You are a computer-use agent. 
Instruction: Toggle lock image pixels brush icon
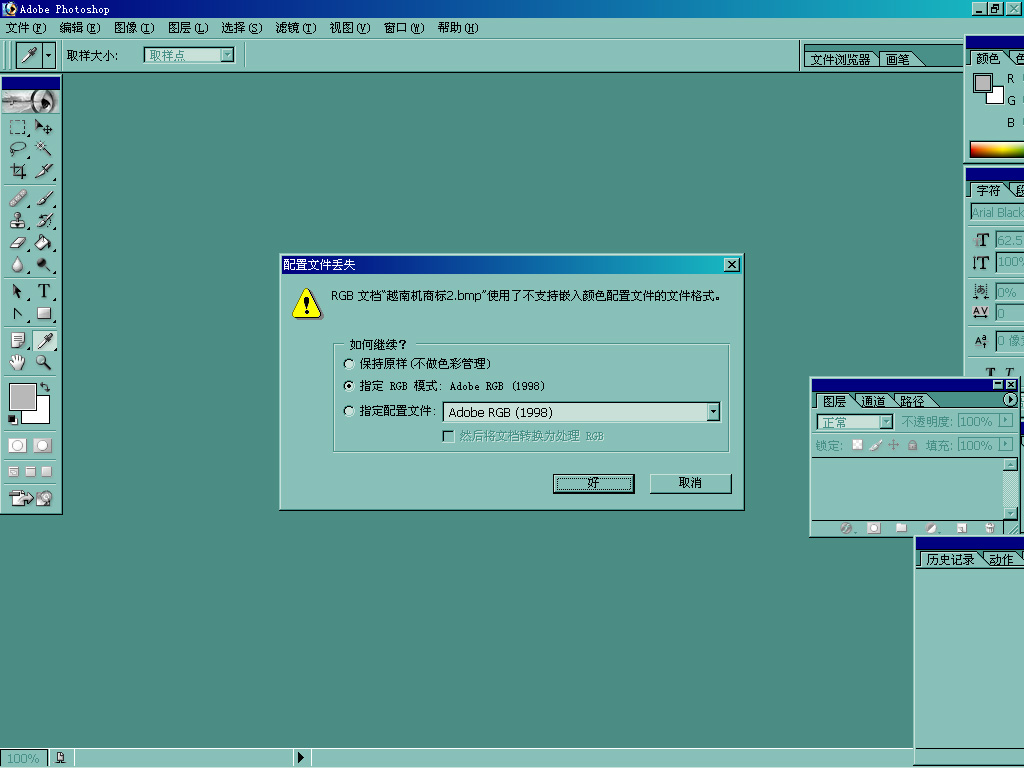[876, 445]
